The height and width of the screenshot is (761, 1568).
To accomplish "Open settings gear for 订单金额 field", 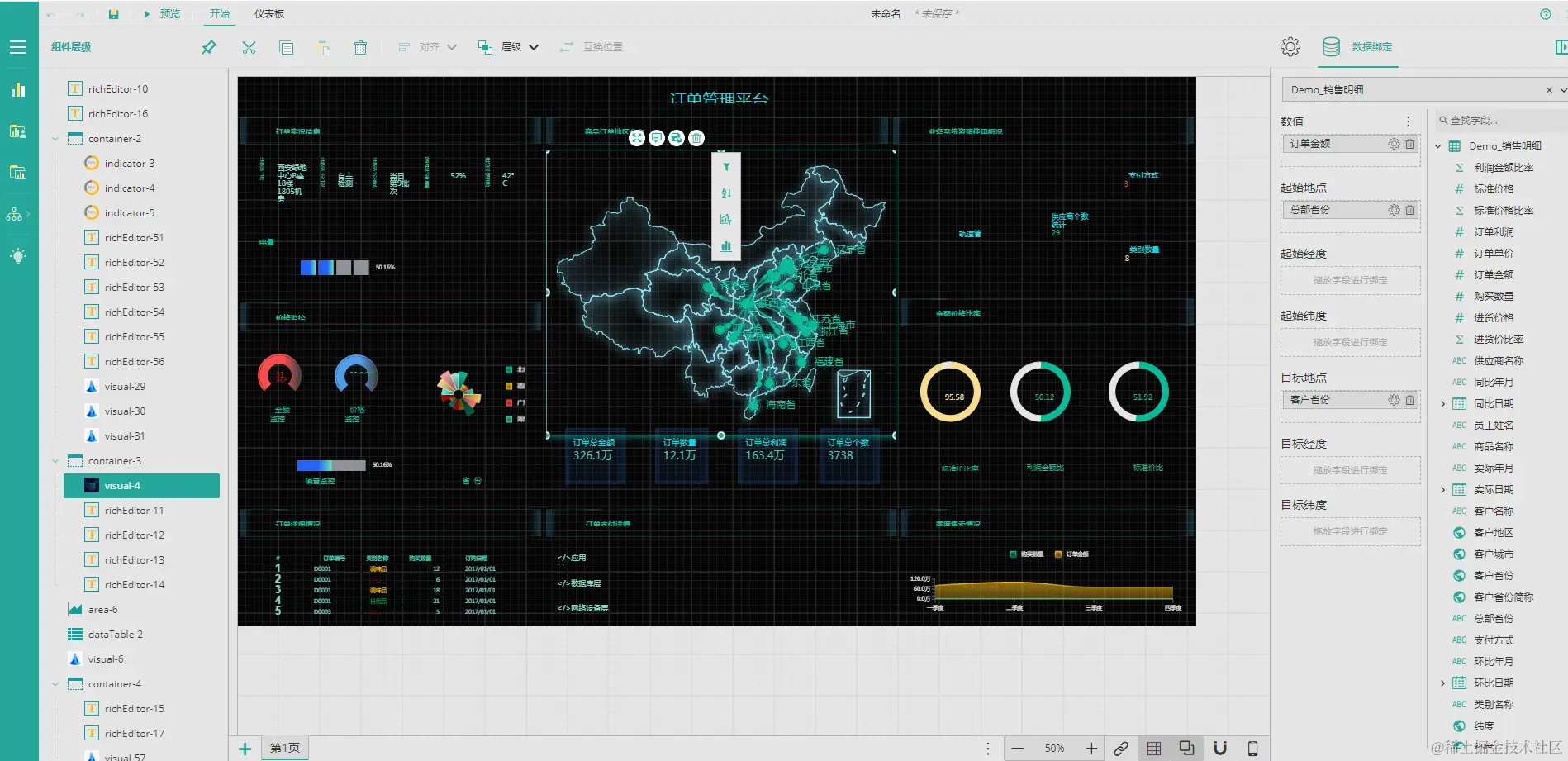I will click(1394, 144).
